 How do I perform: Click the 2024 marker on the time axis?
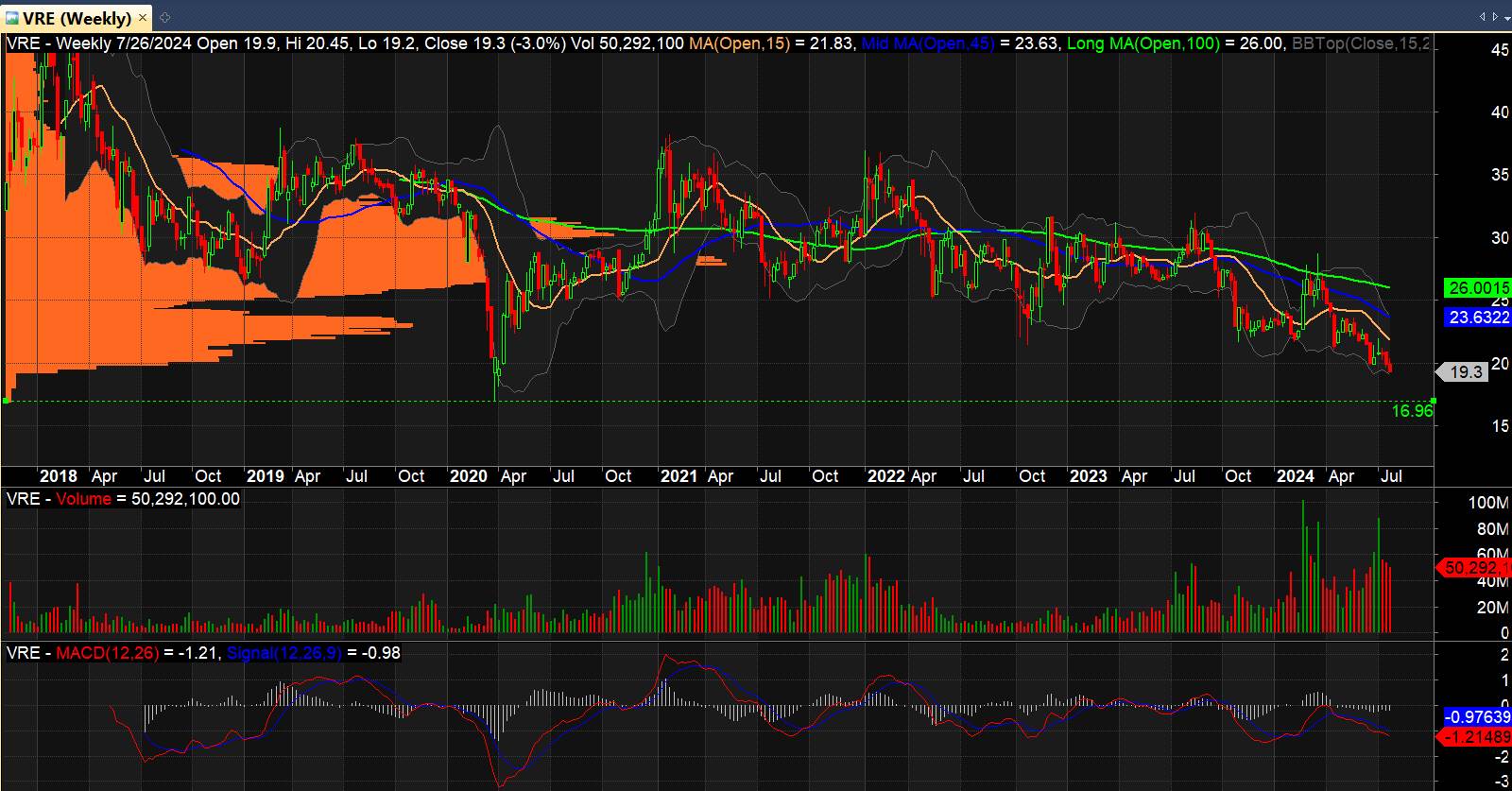[1295, 476]
